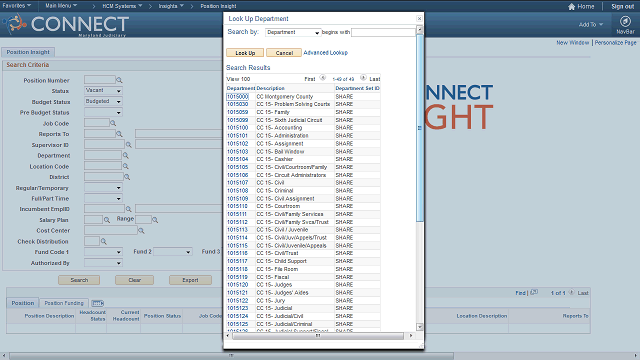This screenshot has width=640, height=360.
Task: Click the Search button
Action: coord(79,280)
